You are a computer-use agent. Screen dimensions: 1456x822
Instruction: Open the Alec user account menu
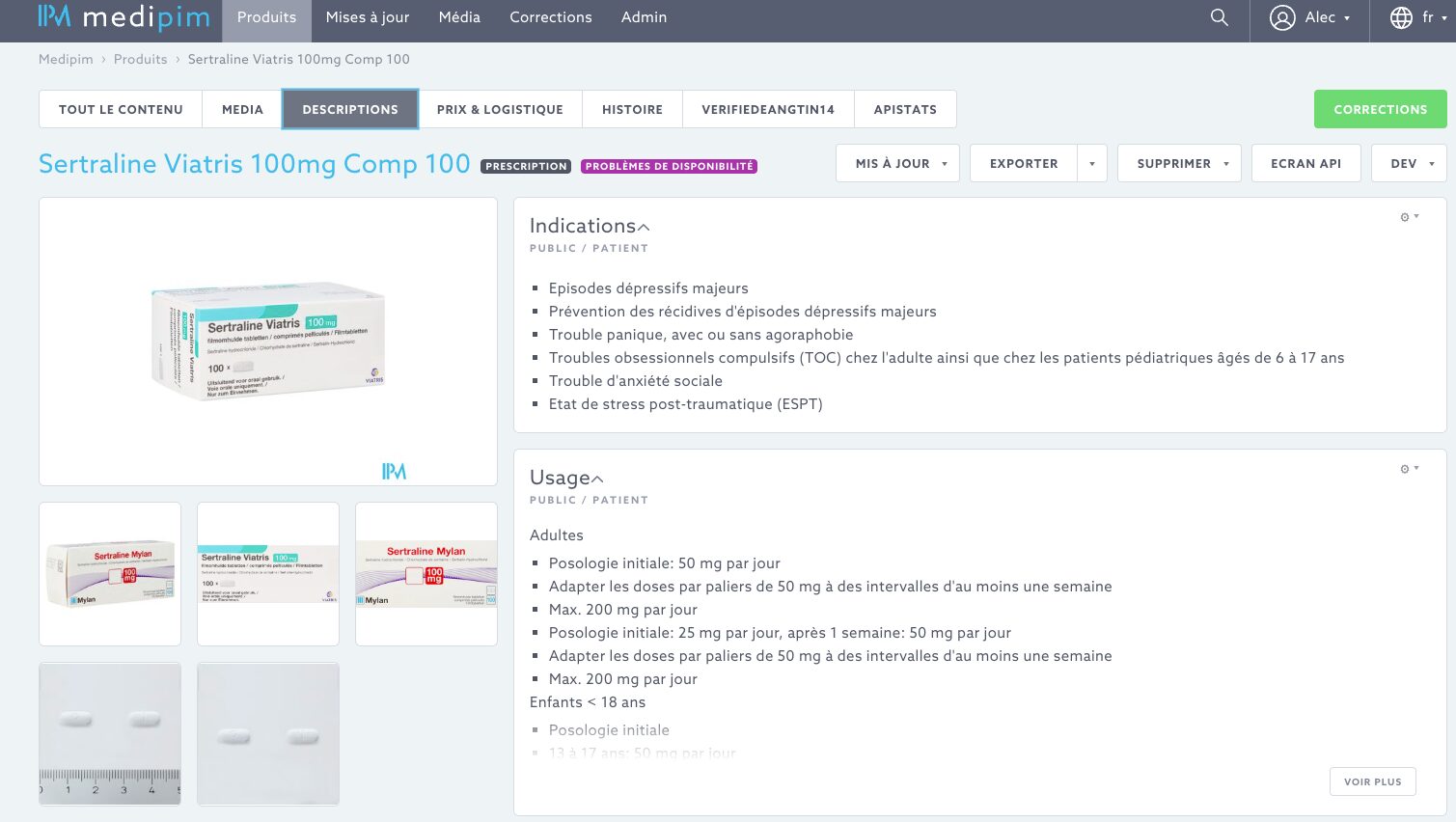pos(1309,17)
